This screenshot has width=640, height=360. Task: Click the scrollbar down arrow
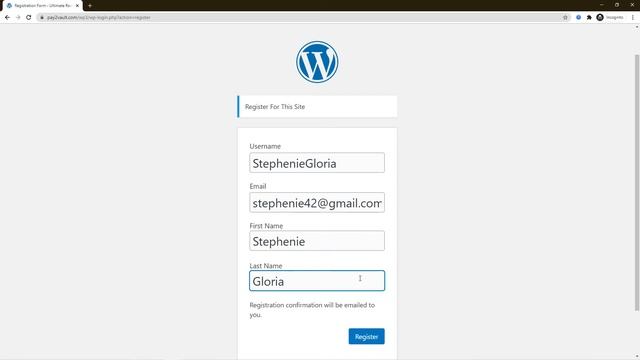pyautogui.click(x=637, y=357)
